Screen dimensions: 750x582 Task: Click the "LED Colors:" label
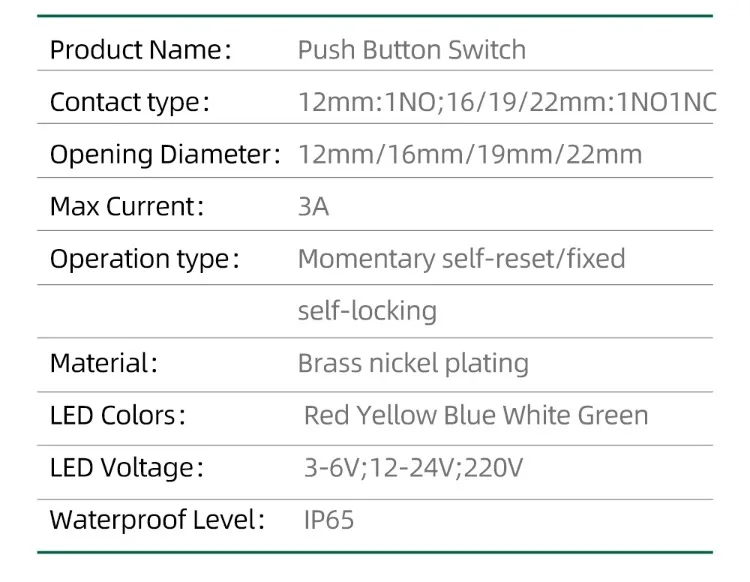117,415
